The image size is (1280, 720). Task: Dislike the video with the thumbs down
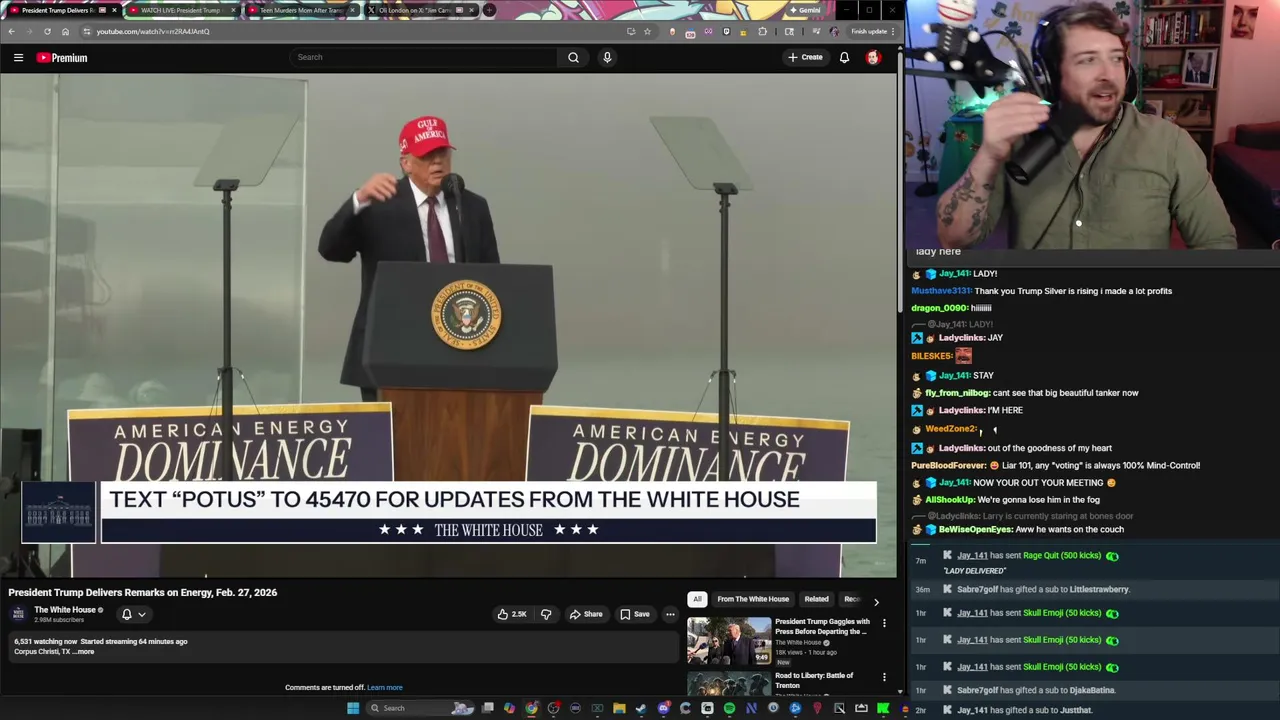pyautogui.click(x=546, y=614)
